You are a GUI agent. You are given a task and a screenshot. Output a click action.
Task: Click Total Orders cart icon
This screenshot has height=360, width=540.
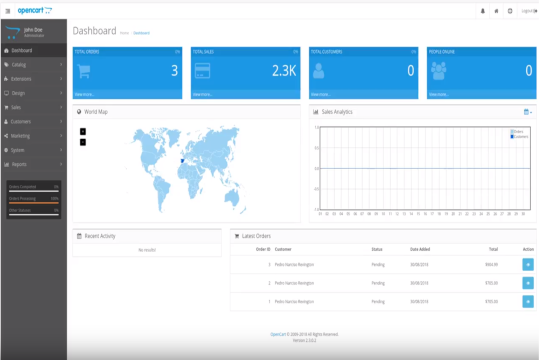click(x=84, y=71)
